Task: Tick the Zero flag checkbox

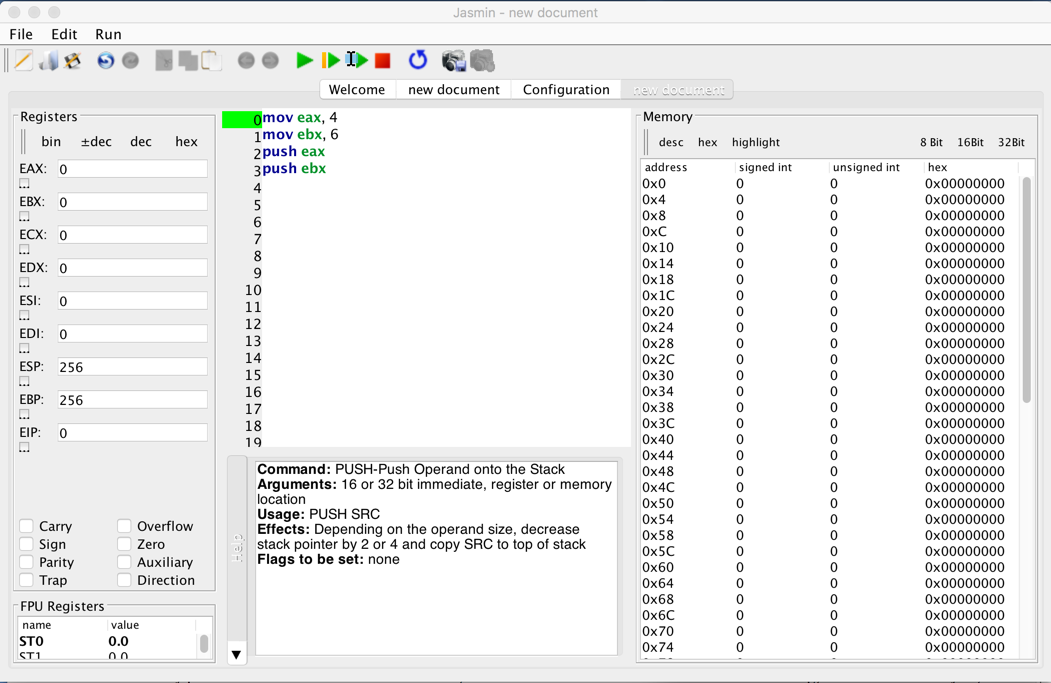Action: coord(124,544)
